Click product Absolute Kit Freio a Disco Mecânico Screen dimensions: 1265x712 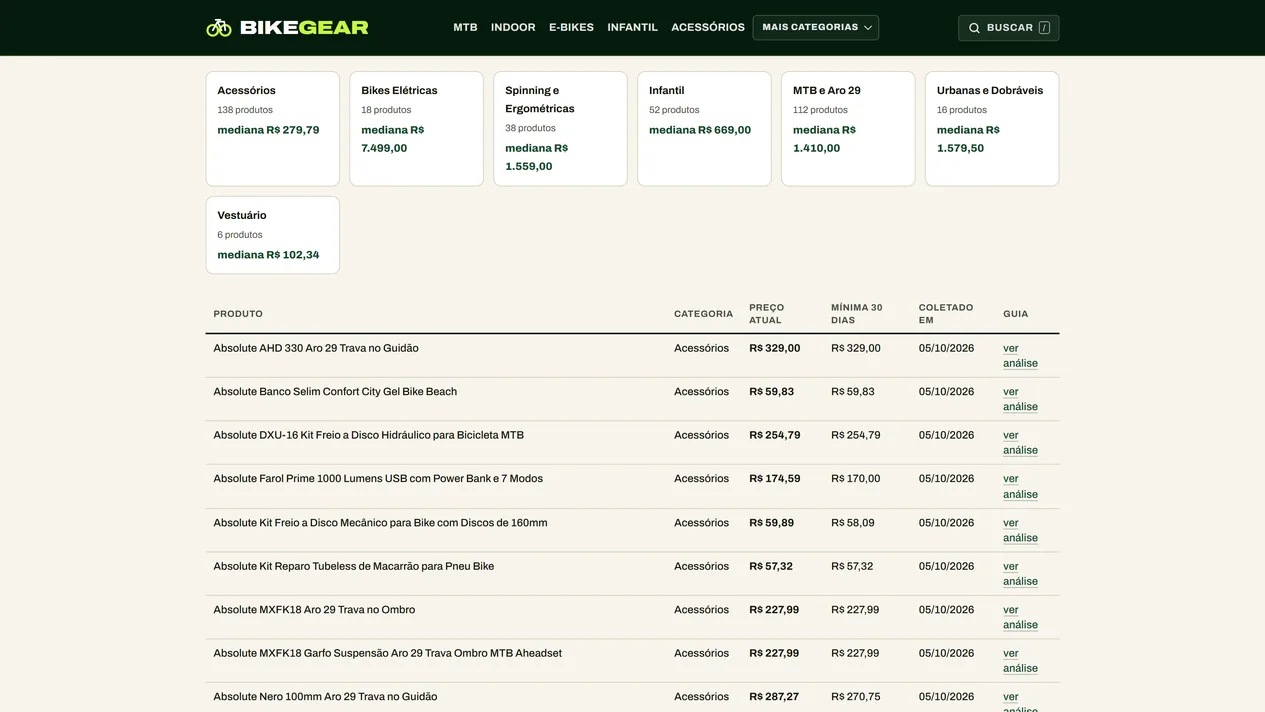(380, 523)
